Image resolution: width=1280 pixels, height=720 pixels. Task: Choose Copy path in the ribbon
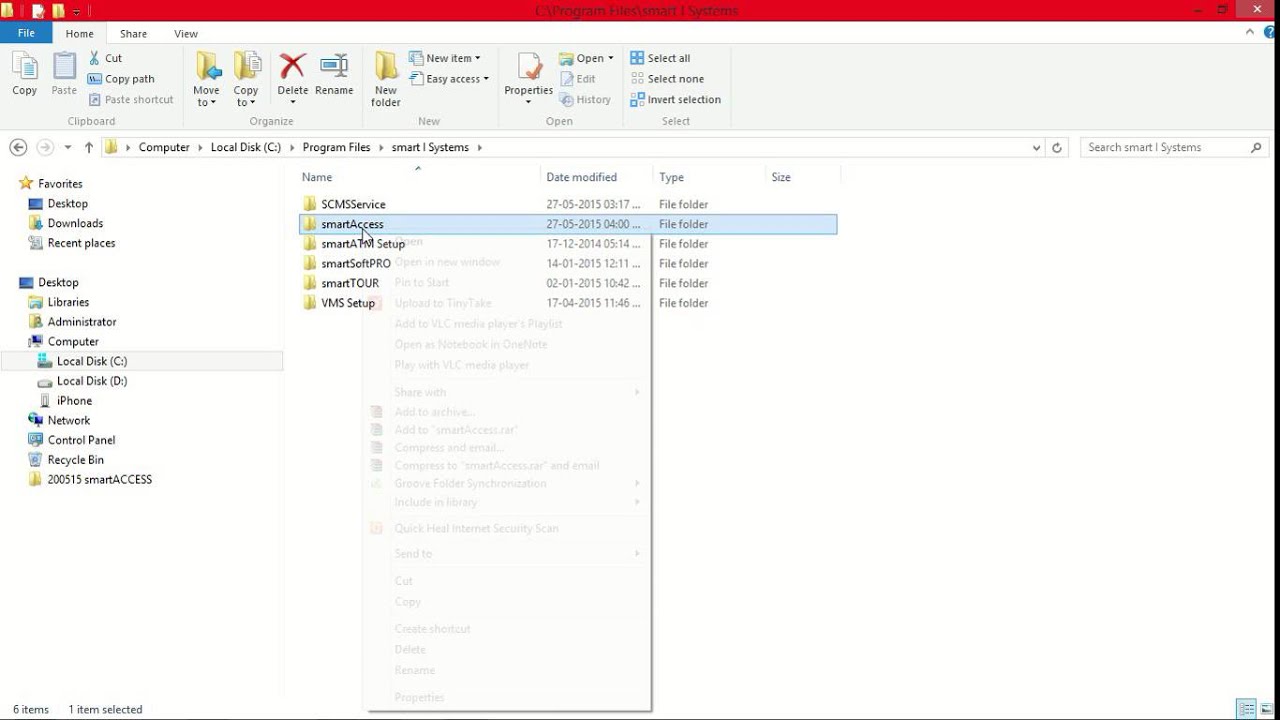[121, 79]
